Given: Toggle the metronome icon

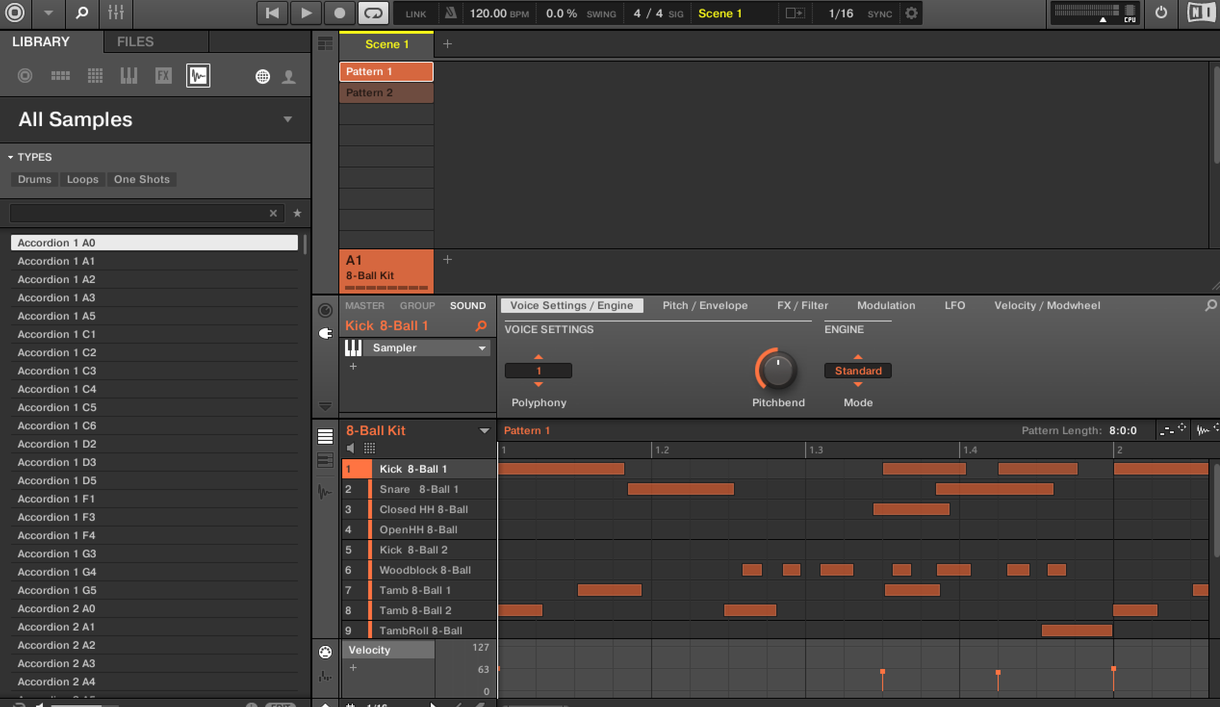Looking at the screenshot, I should [450, 14].
